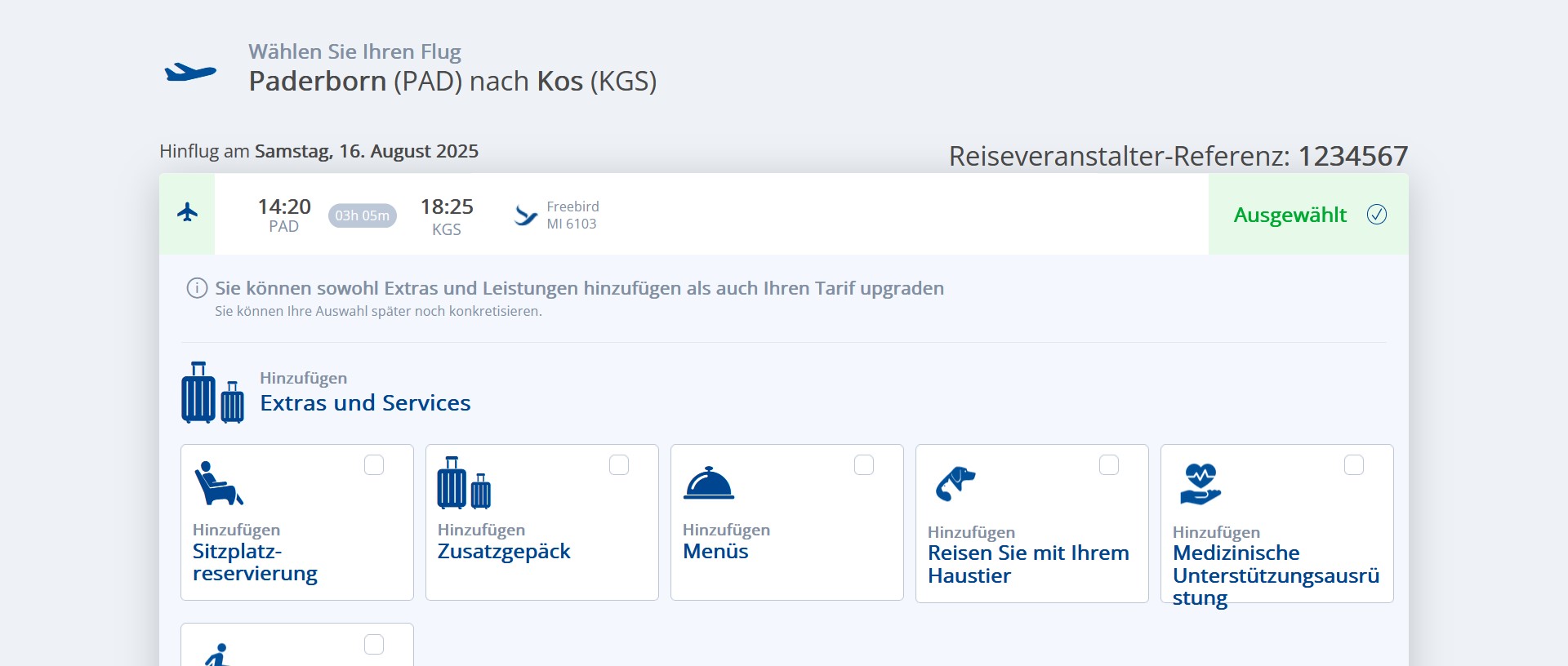This screenshot has height=666, width=1568.
Task: Click the Freebird airline logo
Action: (526, 215)
